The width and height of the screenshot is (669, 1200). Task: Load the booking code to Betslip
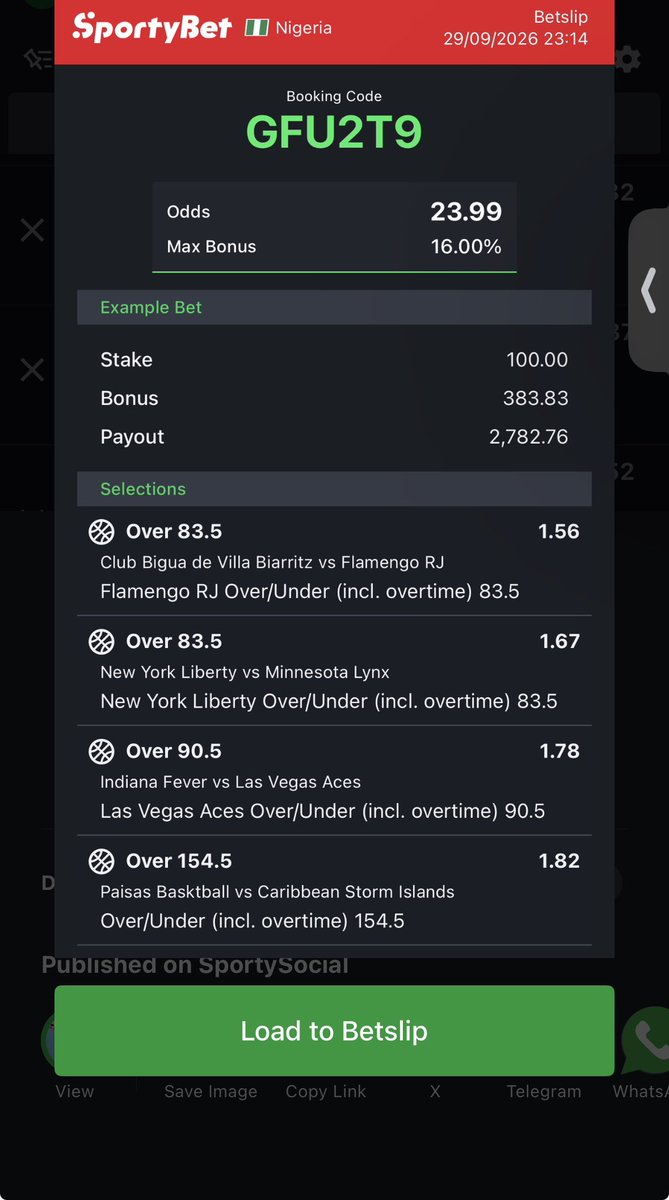coord(334,1031)
